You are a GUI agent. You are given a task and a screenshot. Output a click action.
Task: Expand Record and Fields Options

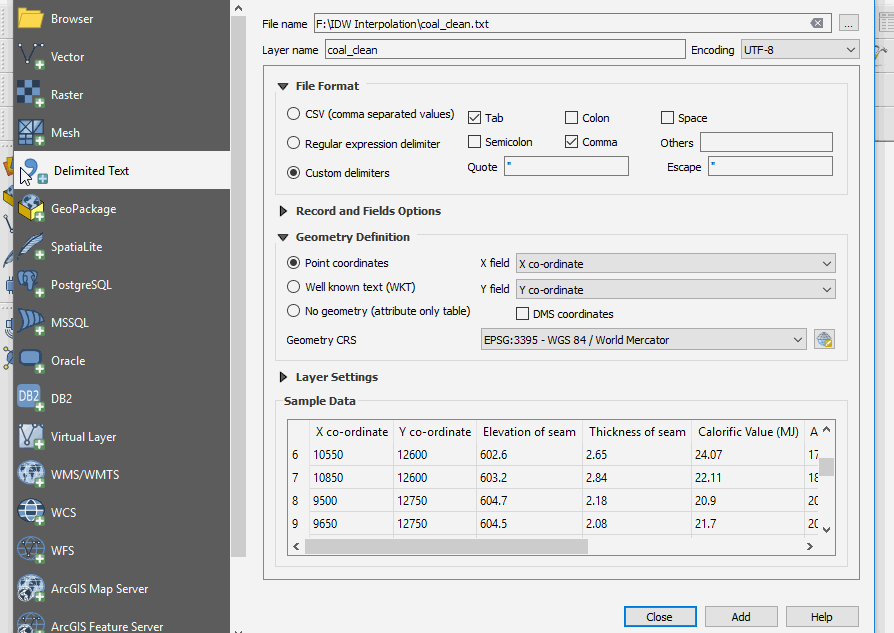pos(283,210)
